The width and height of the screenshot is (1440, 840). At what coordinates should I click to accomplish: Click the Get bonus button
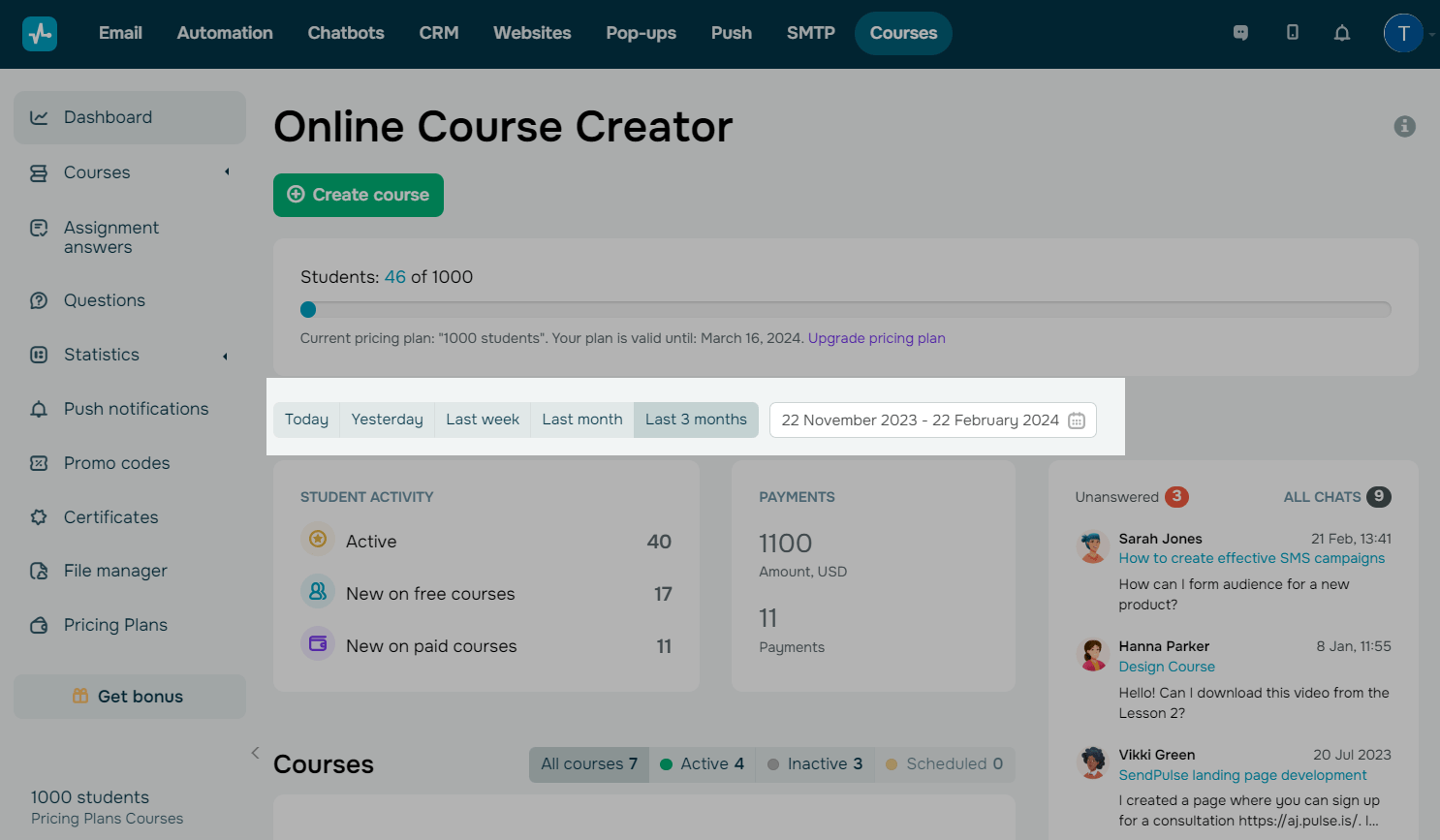[x=130, y=697]
